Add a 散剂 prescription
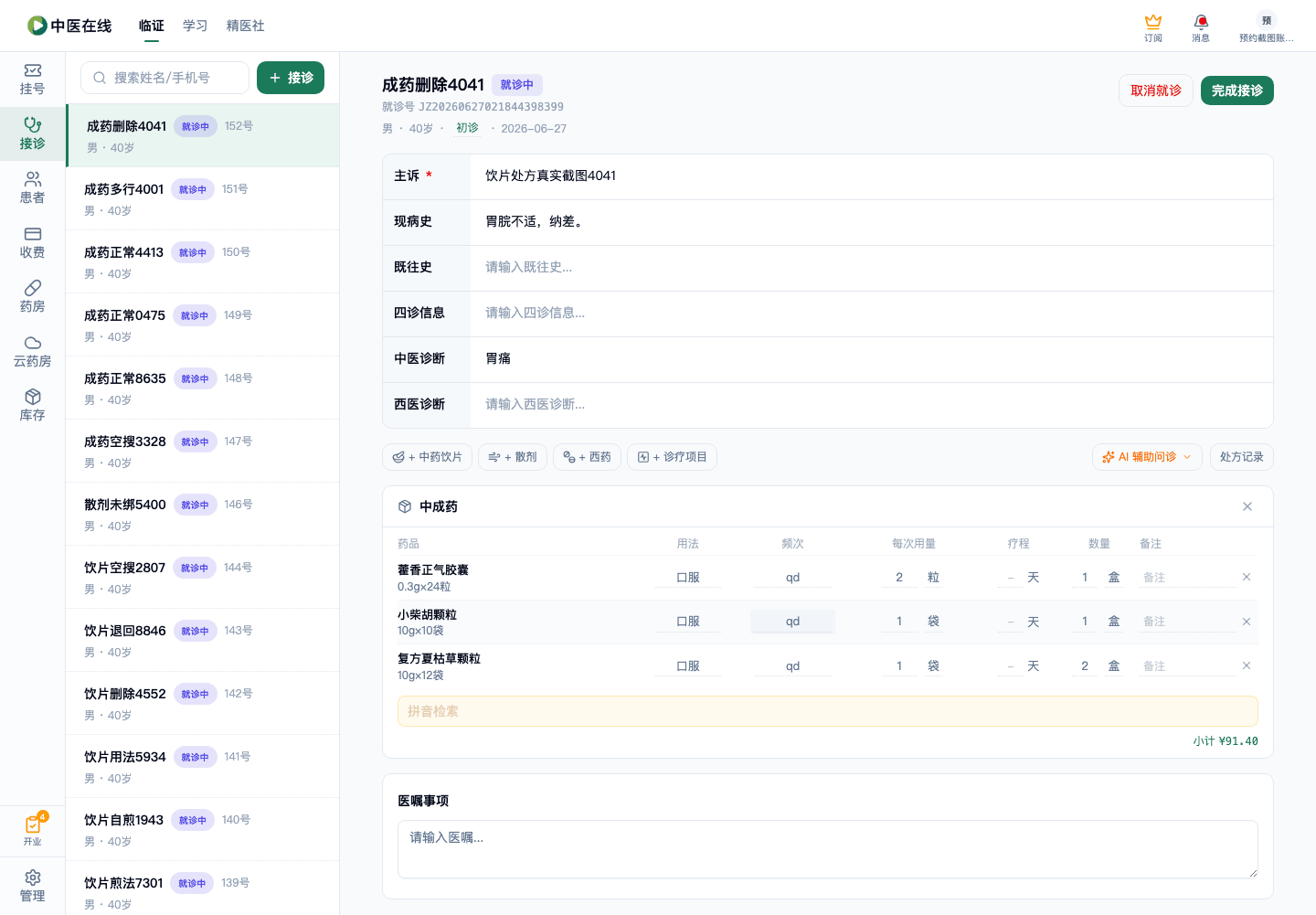1316x915 pixels. 513,457
